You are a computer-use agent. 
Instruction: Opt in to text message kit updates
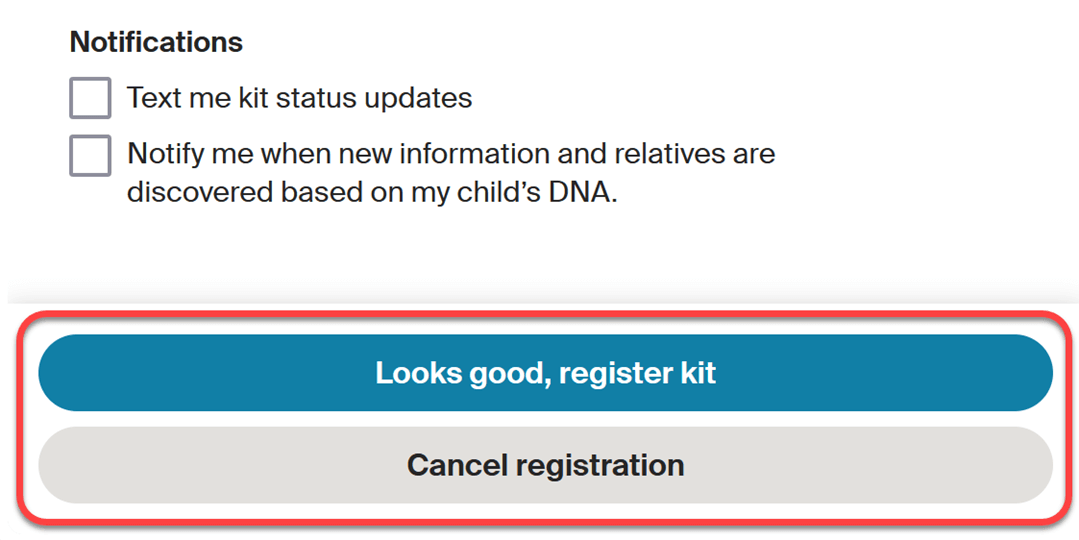[x=90, y=98]
